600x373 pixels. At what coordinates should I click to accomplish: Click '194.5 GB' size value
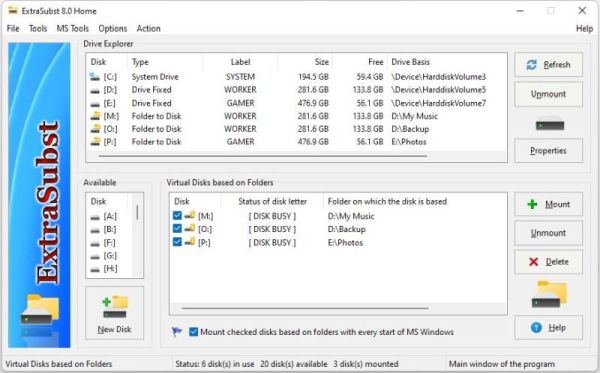pyautogui.click(x=313, y=77)
